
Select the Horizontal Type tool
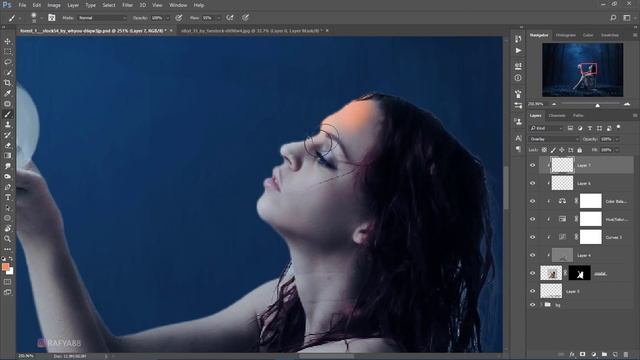tap(8, 197)
